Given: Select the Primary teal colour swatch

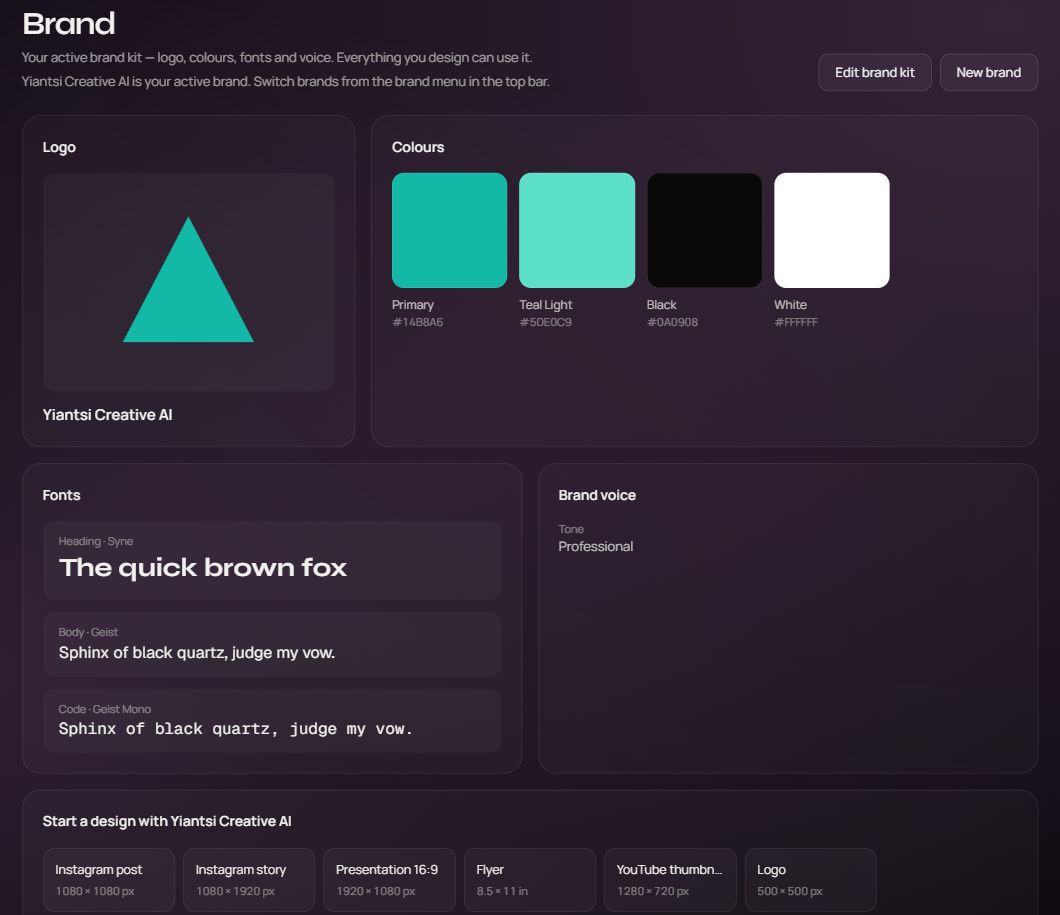Looking at the screenshot, I should pos(450,230).
